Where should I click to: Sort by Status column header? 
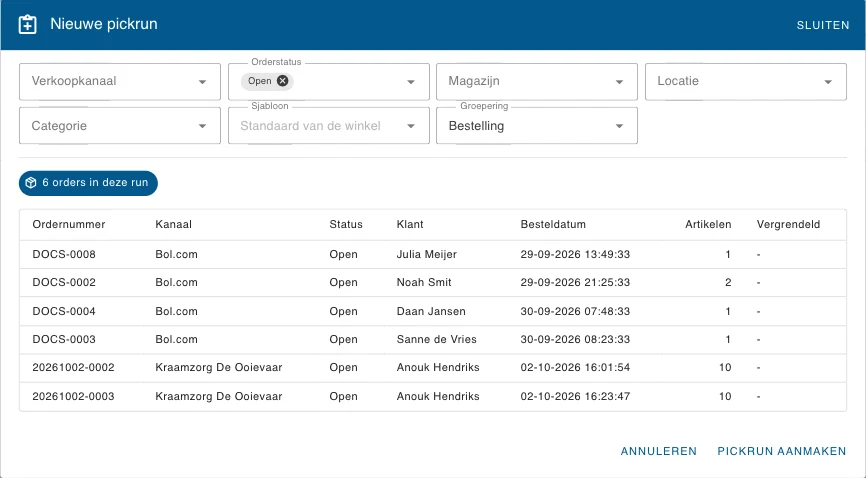tap(346, 224)
